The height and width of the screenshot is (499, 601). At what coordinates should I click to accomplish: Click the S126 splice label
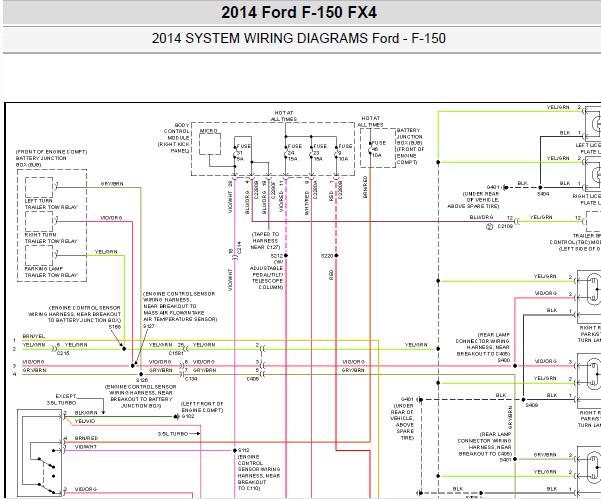coord(142,380)
